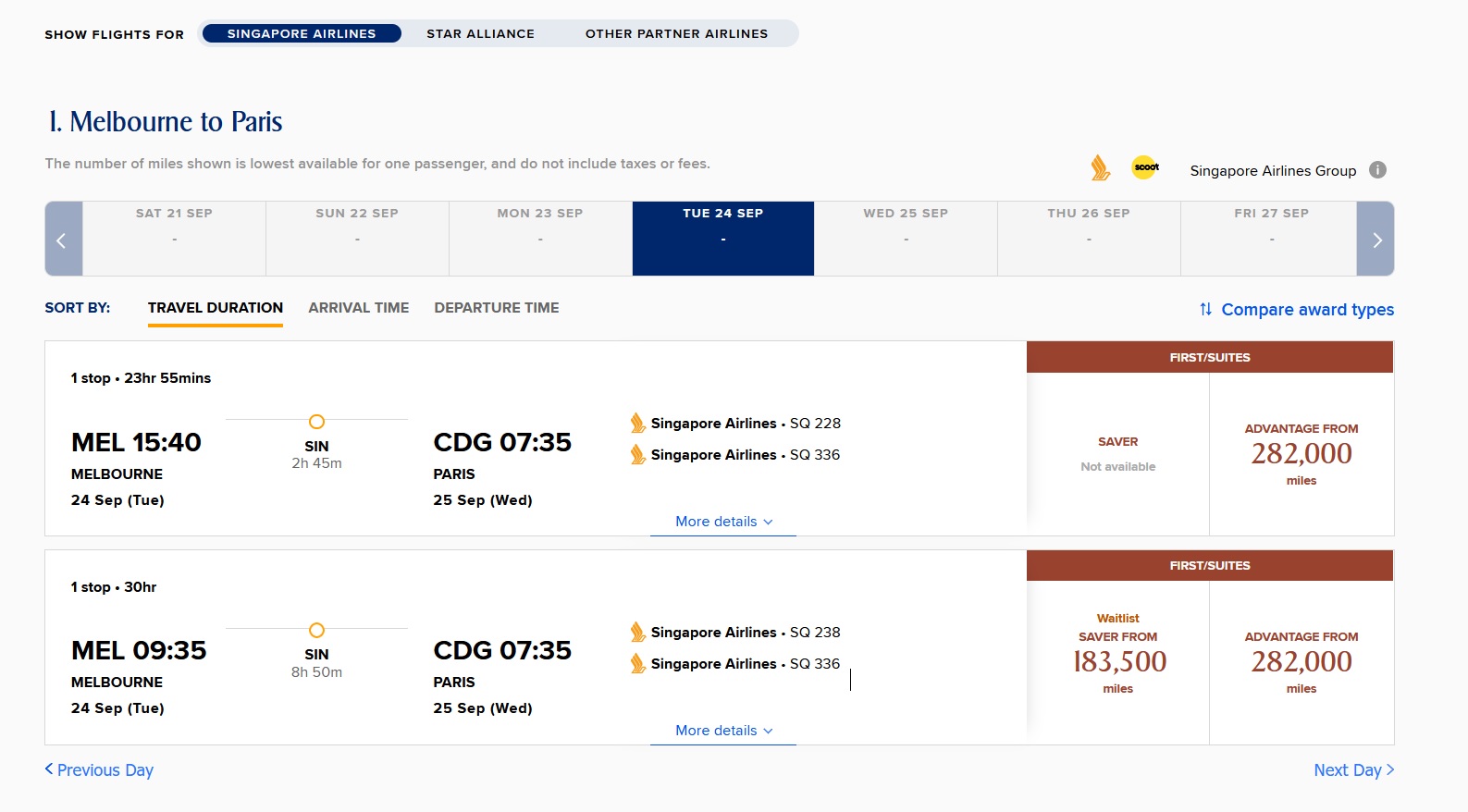Click MEL 15:40 departure time
The image size is (1468, 812).
click(136, 442)
